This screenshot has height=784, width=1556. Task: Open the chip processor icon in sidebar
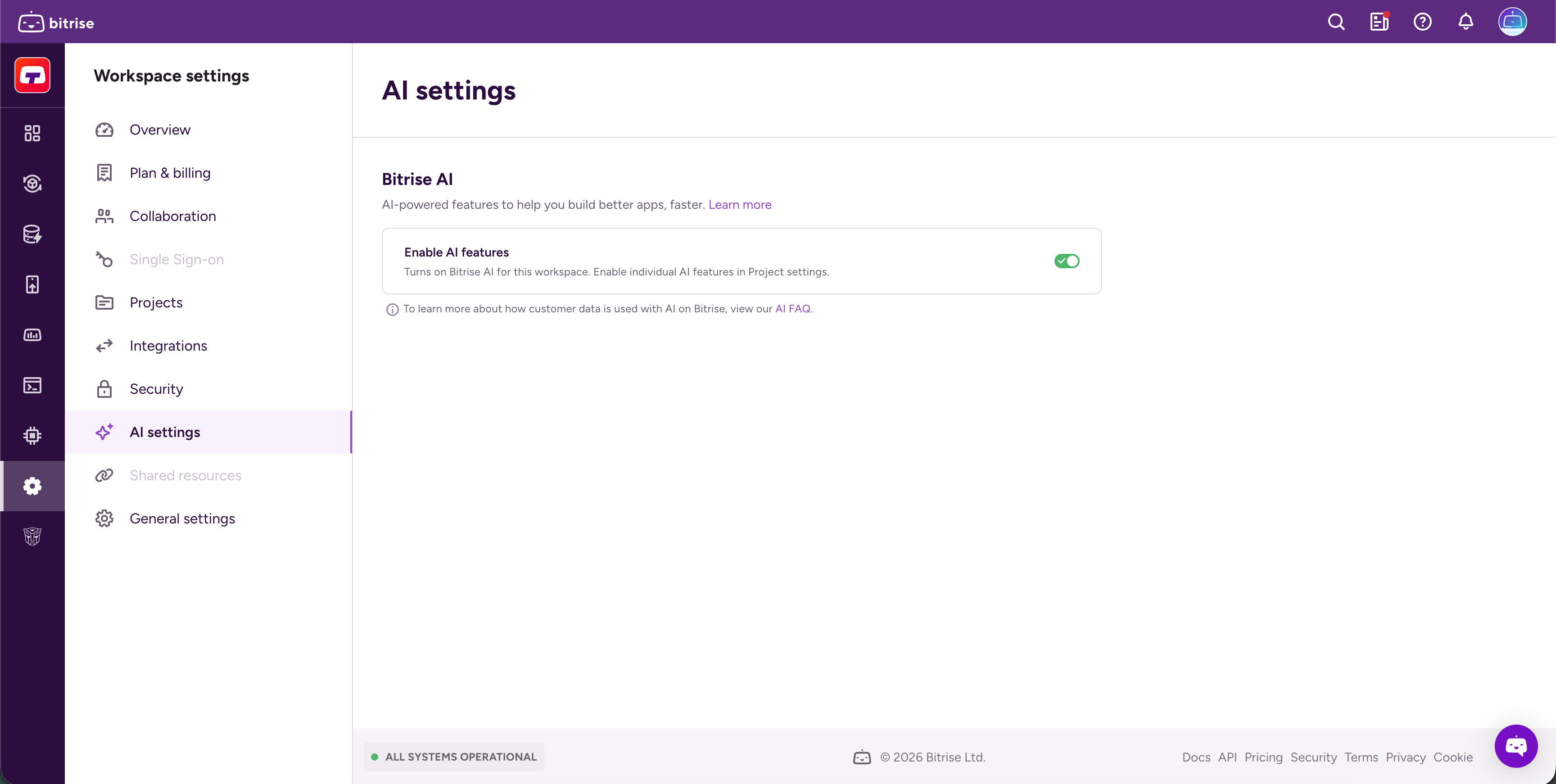[x=32, y=436]
